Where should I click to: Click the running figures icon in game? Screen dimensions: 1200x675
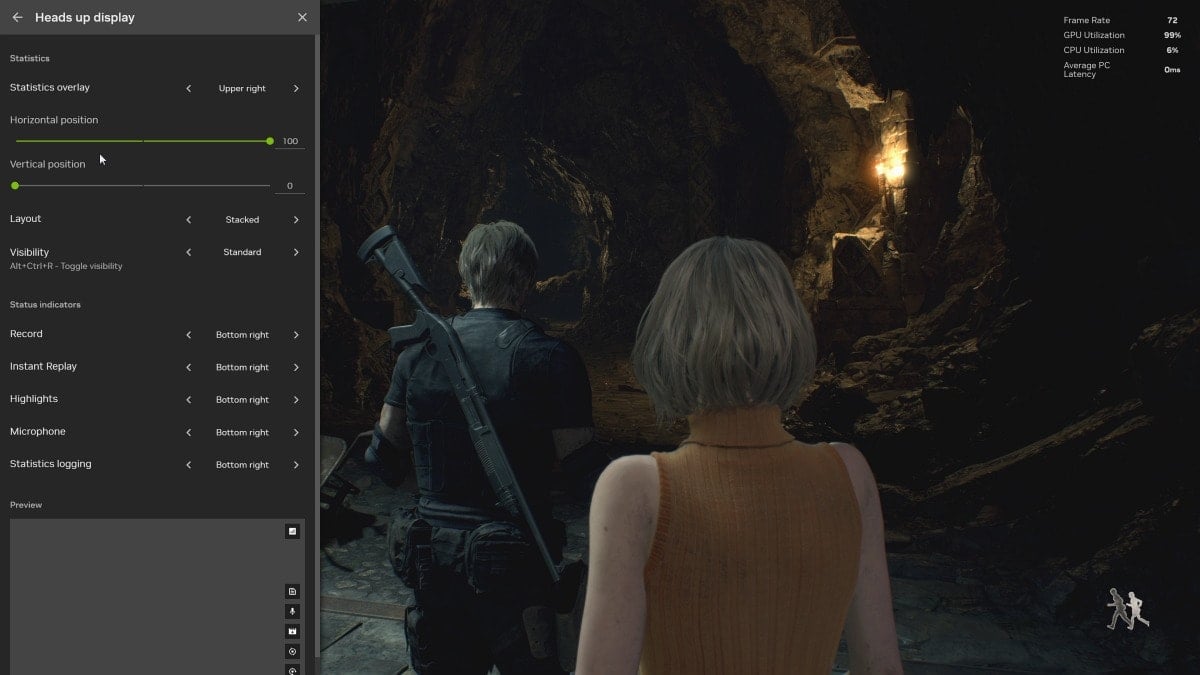1127,609
